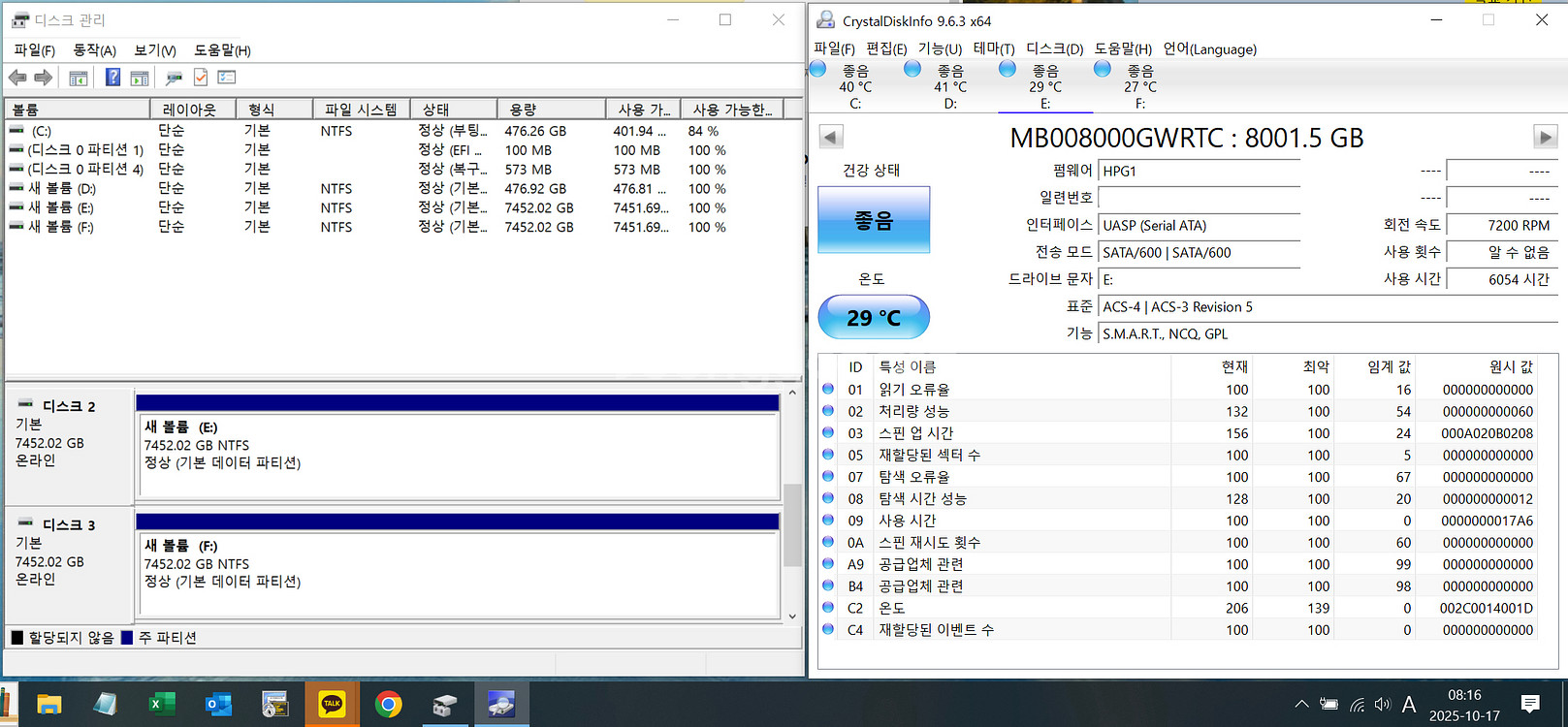Switch to the F: disk at 27 °C
Viewport: 1568px width, 727px height.
click(x=1139, y=86)
